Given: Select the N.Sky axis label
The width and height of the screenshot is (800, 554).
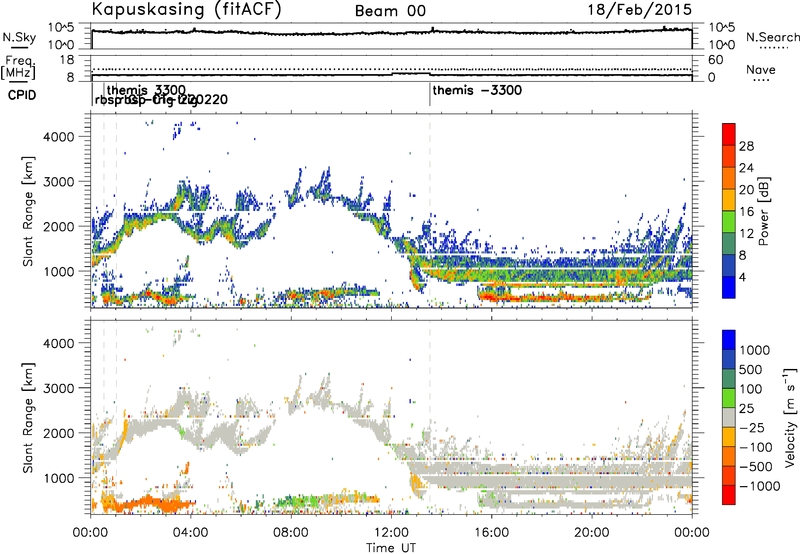Looking at the screenshot, I should coord(19,37).
